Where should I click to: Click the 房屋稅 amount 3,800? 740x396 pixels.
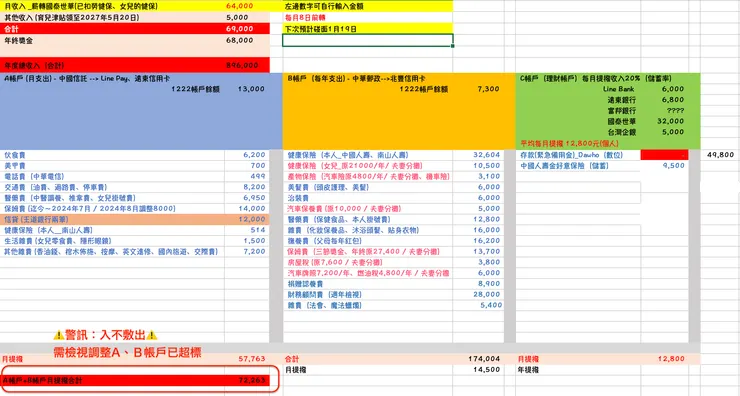coord(488,262)
